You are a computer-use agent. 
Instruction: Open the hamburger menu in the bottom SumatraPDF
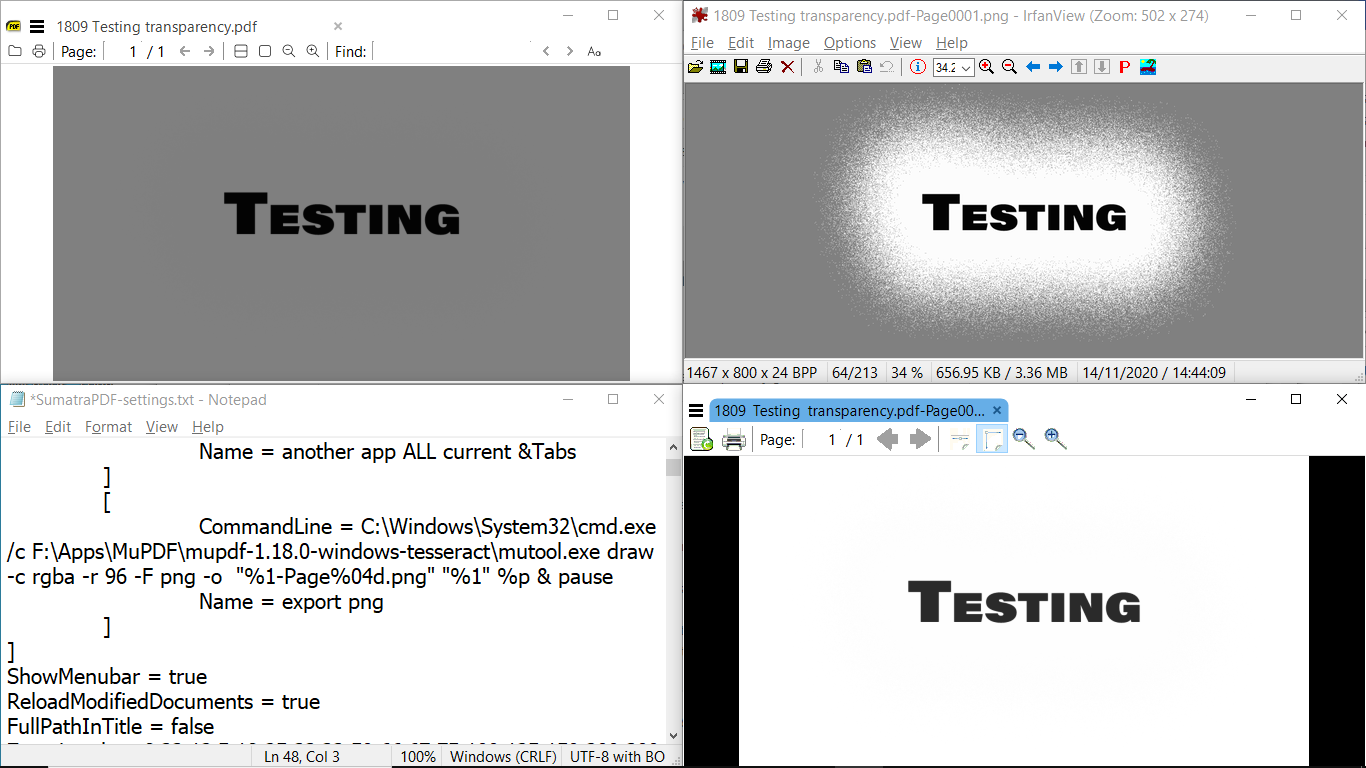694,410
